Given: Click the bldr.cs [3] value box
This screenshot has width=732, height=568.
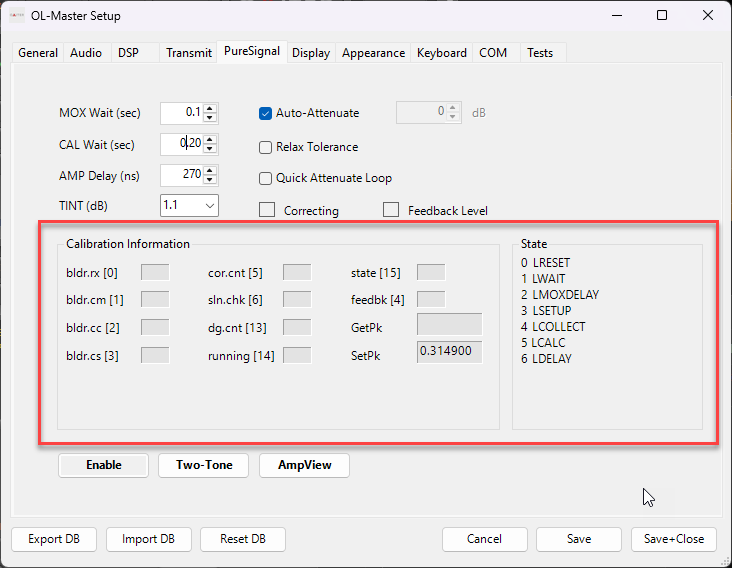Looking at the screenshot, I should (155, 355).
